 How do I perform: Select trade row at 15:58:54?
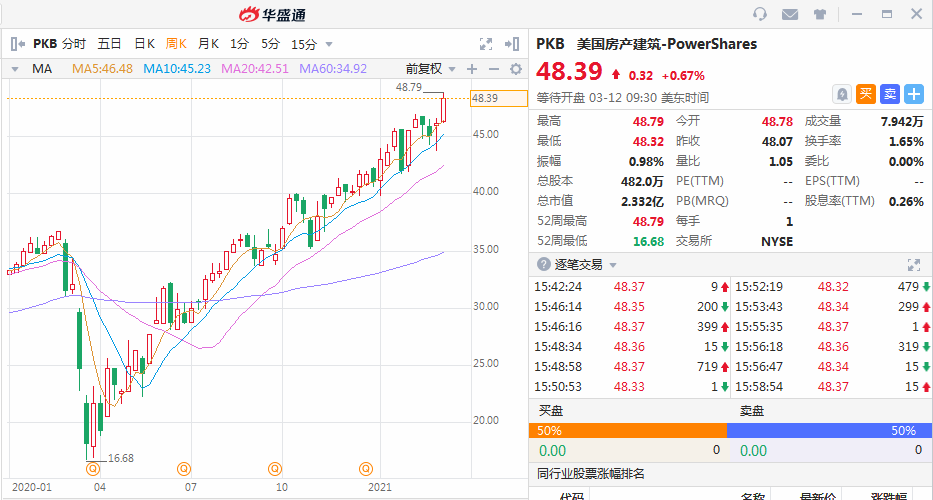832,387
